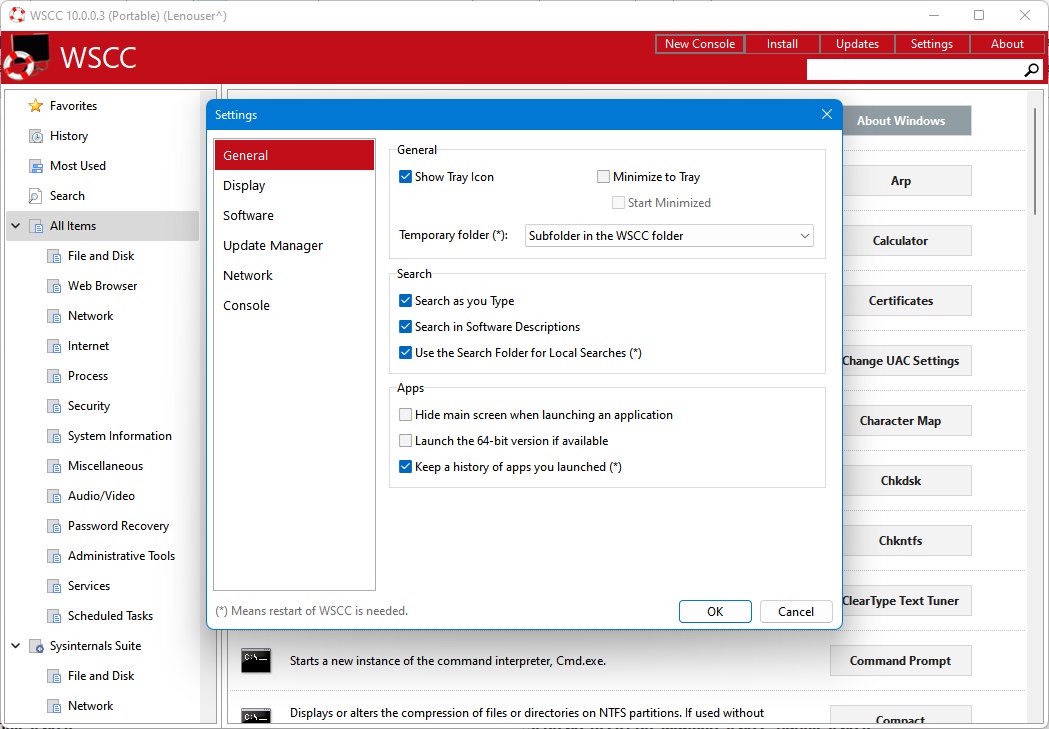Image resolution: width=1049 pixels, height=729 pixels.
Task: Click New Console in the header
Action: point(700,43)
